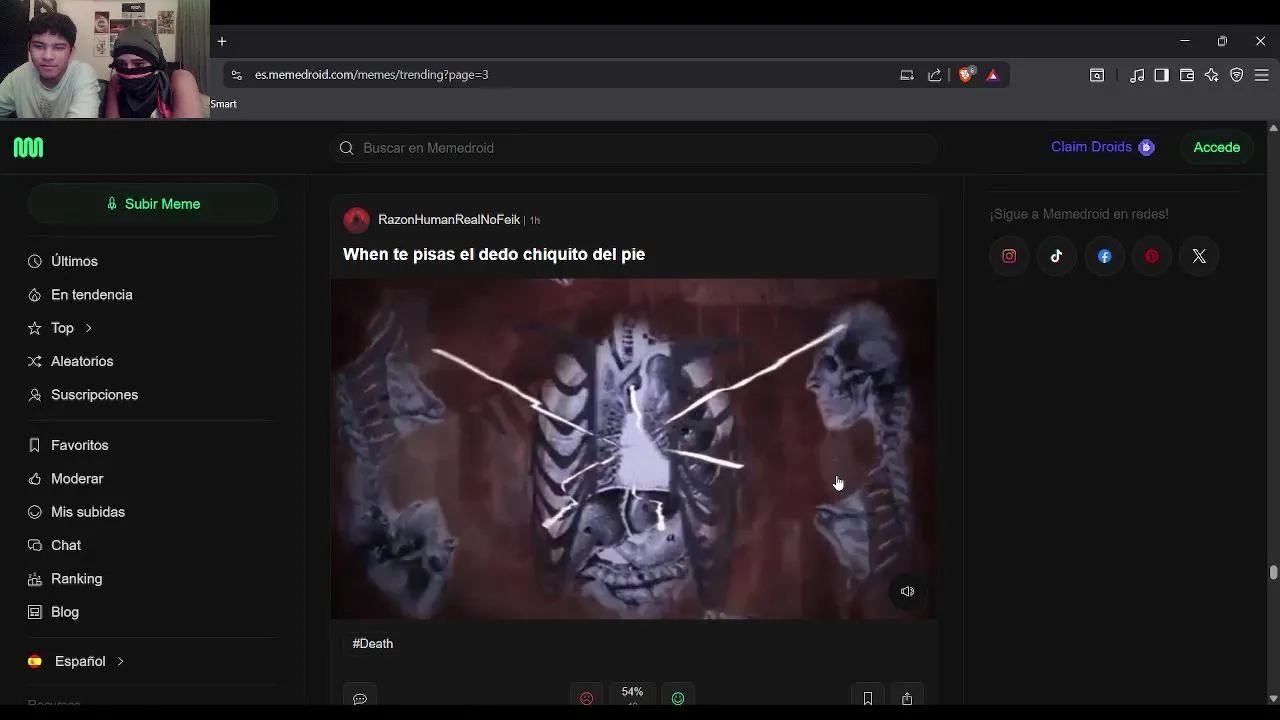
Task: Click the meme title about dedo chiquito
Action: pos(494,254)
